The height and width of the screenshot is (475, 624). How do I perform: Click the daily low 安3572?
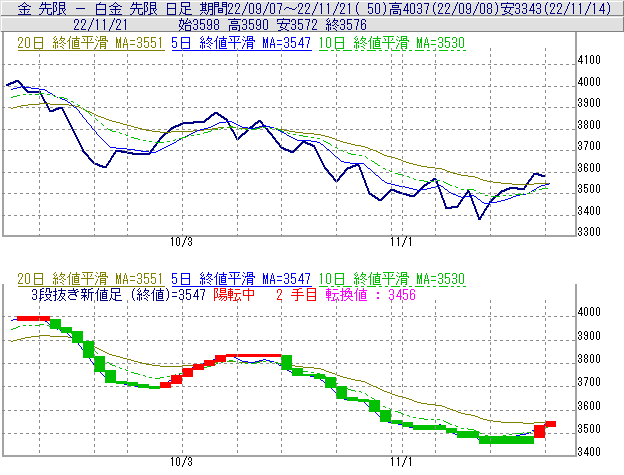pos(297,25)
